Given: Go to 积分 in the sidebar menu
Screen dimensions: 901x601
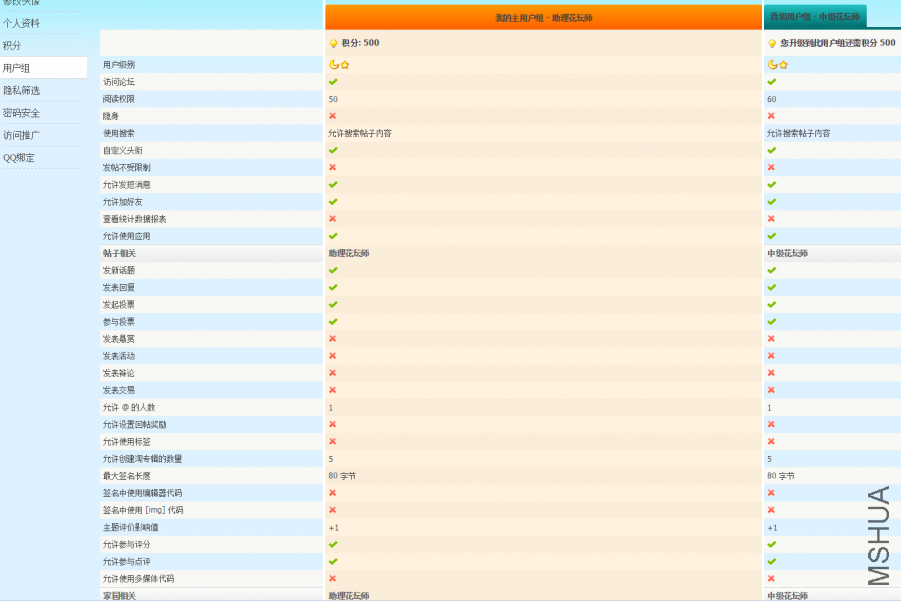Looking at the screenshot, I should [12, 46].
